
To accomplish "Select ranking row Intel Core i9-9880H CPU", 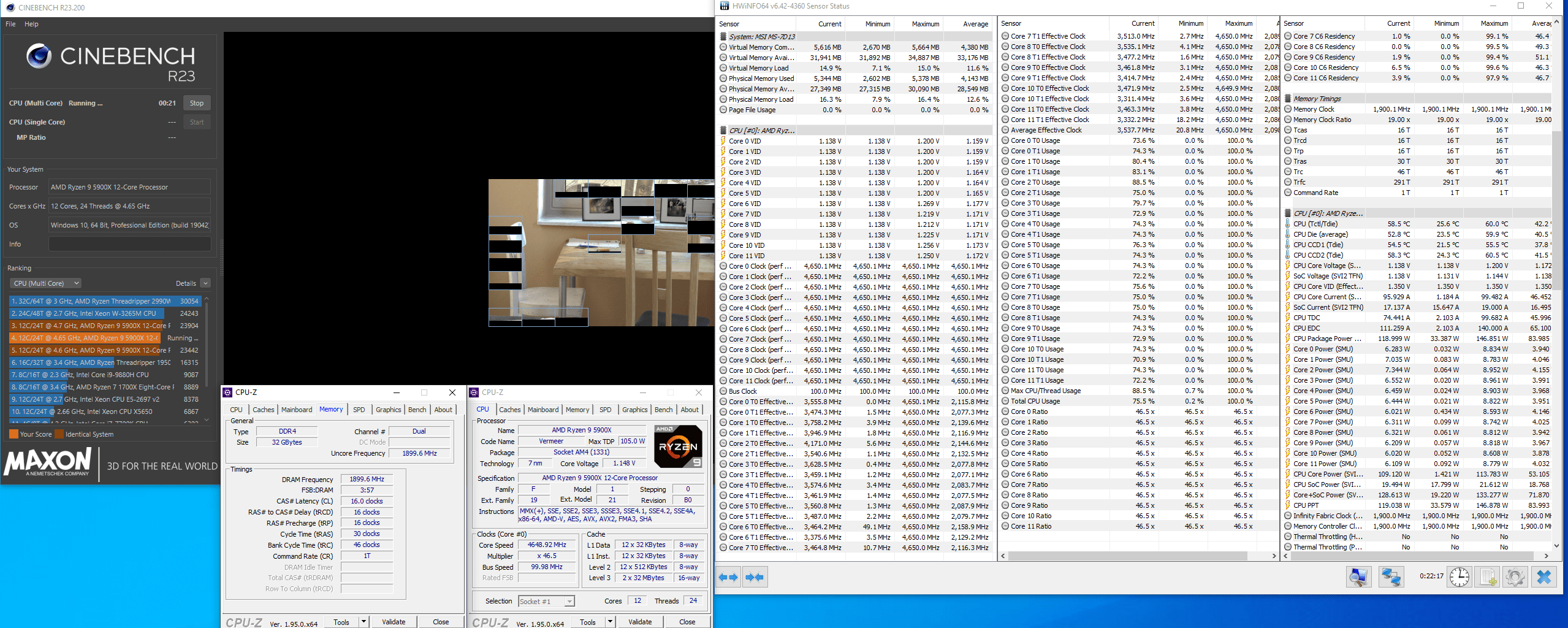I will [x=105, y=375].
